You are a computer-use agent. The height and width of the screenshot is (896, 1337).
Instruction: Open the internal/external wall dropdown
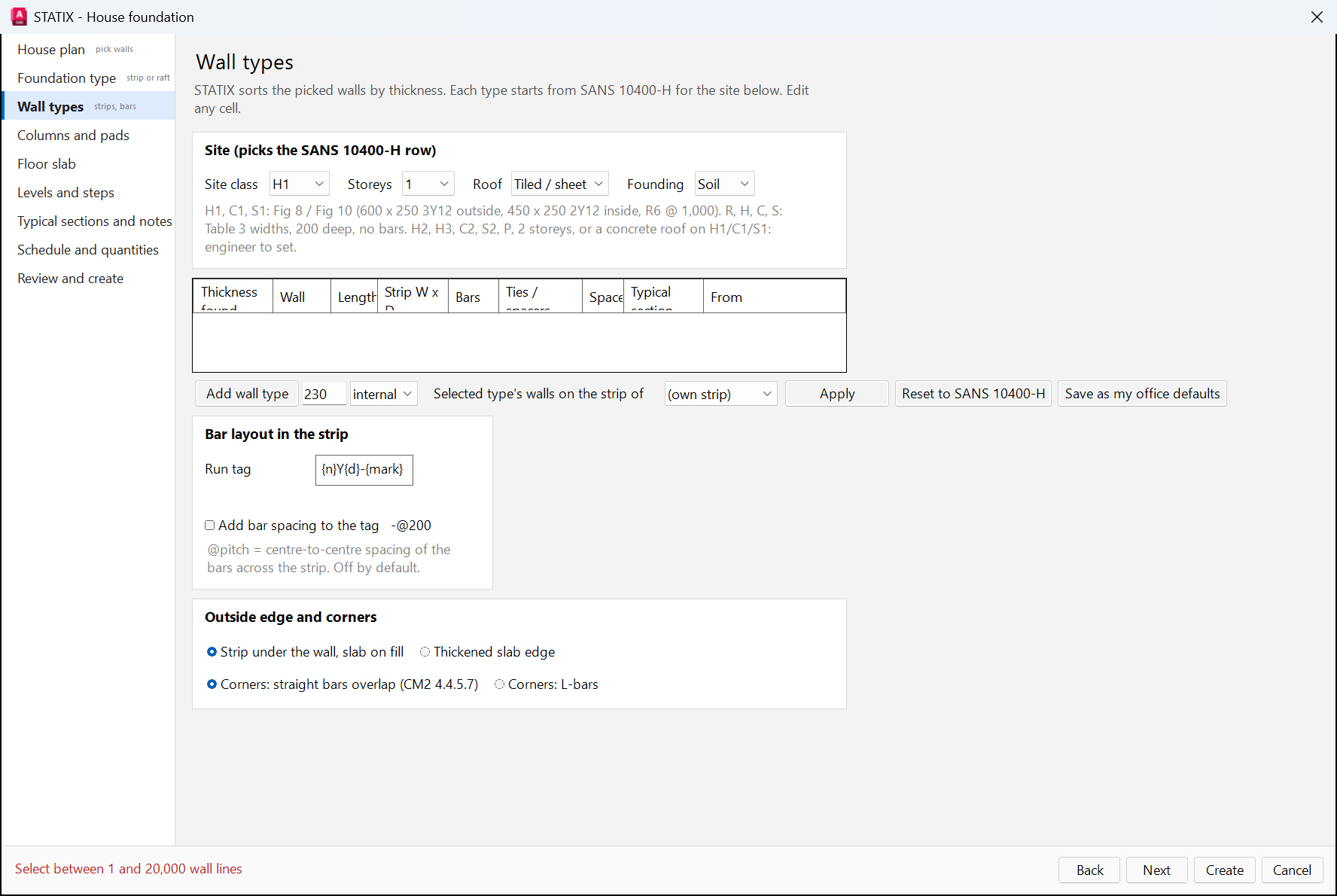383,394
